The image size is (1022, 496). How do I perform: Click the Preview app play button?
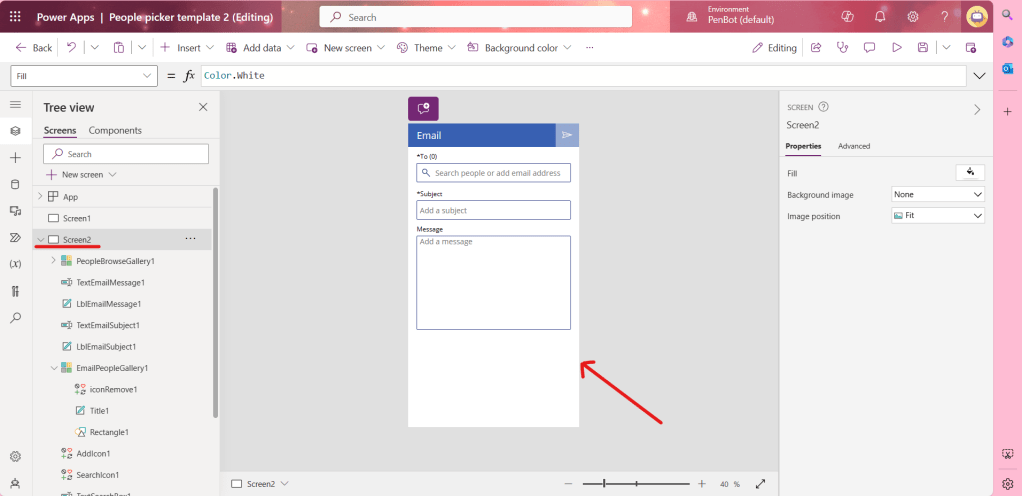click(896, 47)
